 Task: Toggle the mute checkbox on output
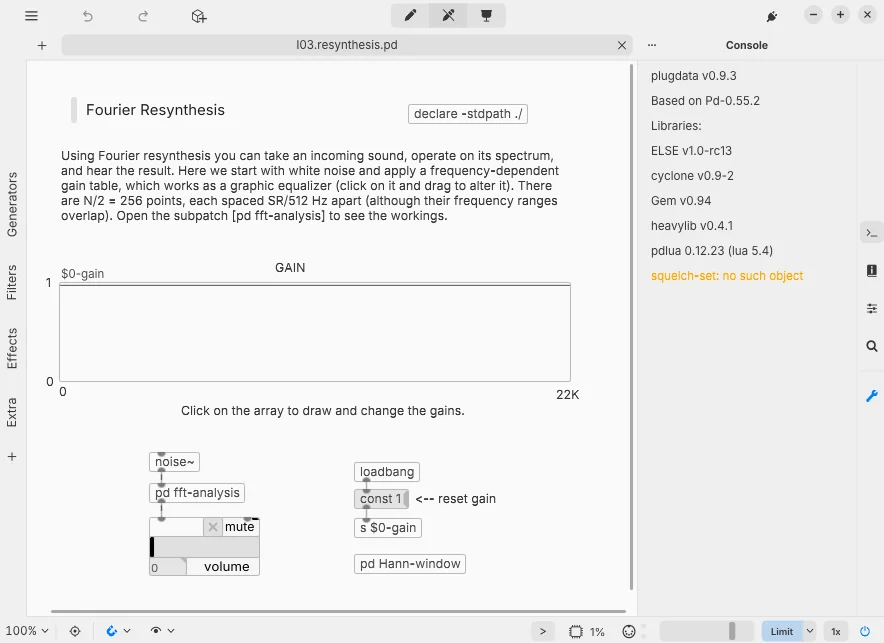click(213, 527)
